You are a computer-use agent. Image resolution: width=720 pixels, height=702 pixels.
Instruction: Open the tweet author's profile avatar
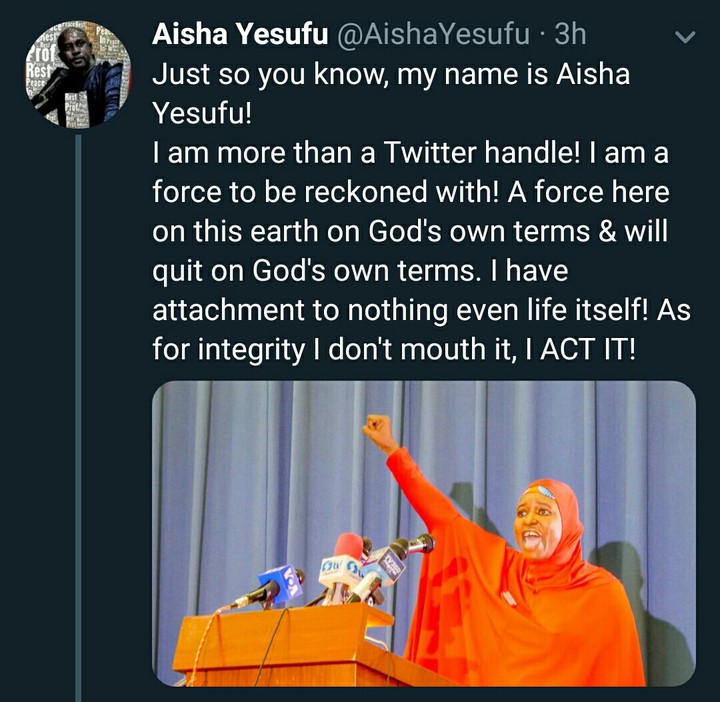tap(77, 77)
